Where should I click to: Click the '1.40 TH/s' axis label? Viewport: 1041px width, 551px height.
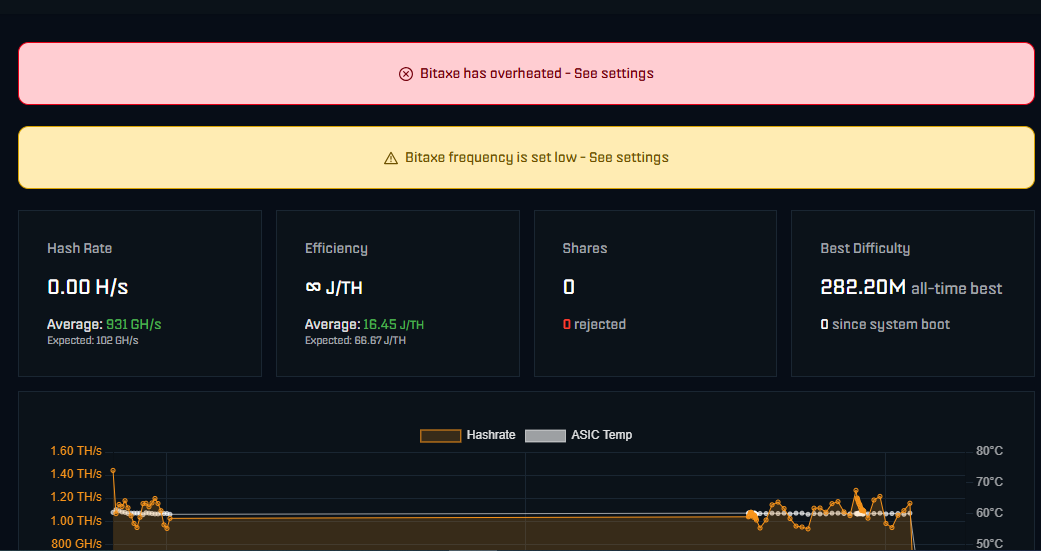76,474
